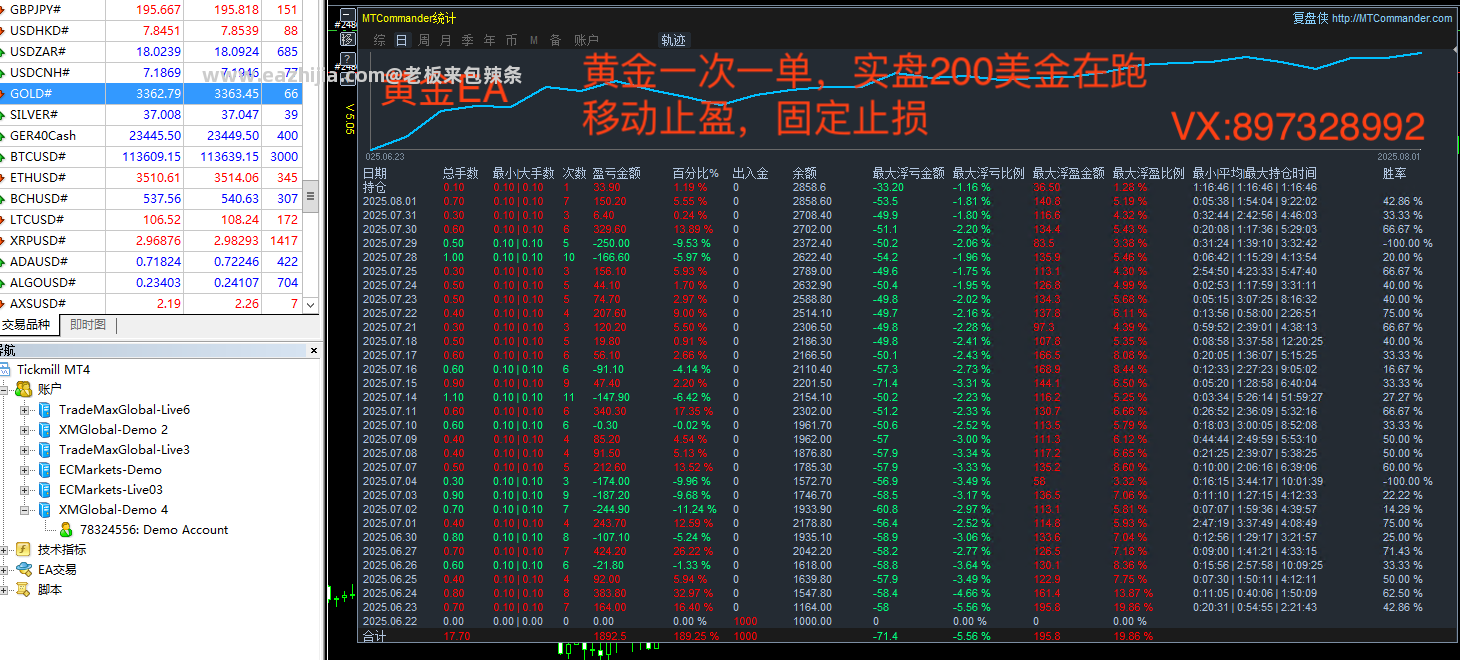Click the Demo Account user icon
Screen dimensions: 1460x660
[66, 529]
